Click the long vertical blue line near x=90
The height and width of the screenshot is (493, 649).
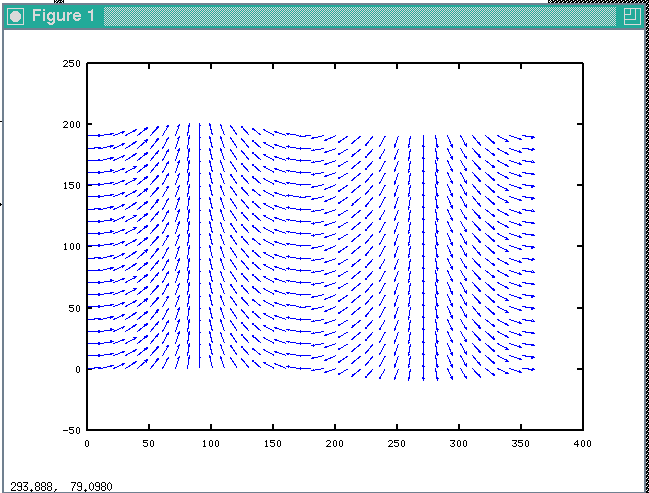click(x=200, y=245)
